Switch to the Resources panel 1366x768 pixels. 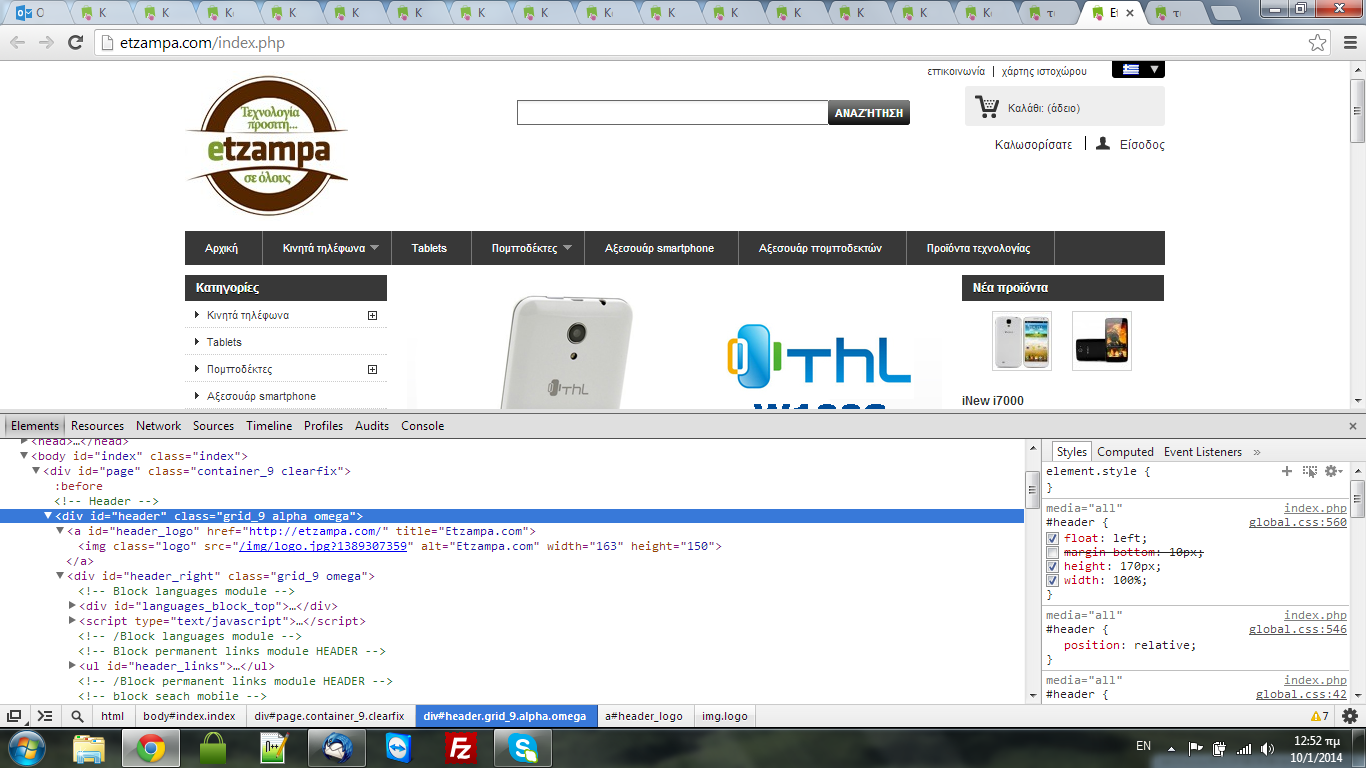click(x=98, y=426)
